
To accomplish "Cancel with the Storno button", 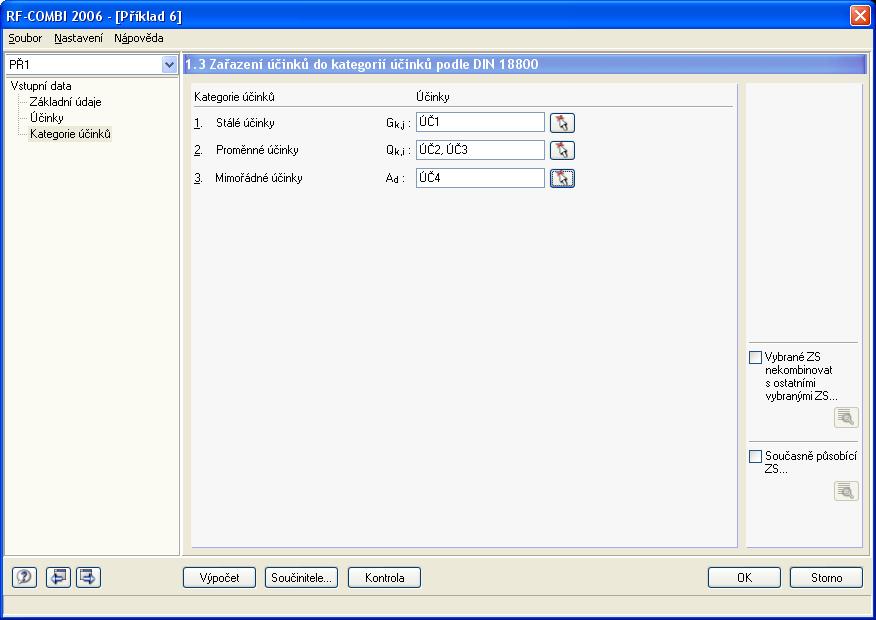I will (x=826, y=578).
